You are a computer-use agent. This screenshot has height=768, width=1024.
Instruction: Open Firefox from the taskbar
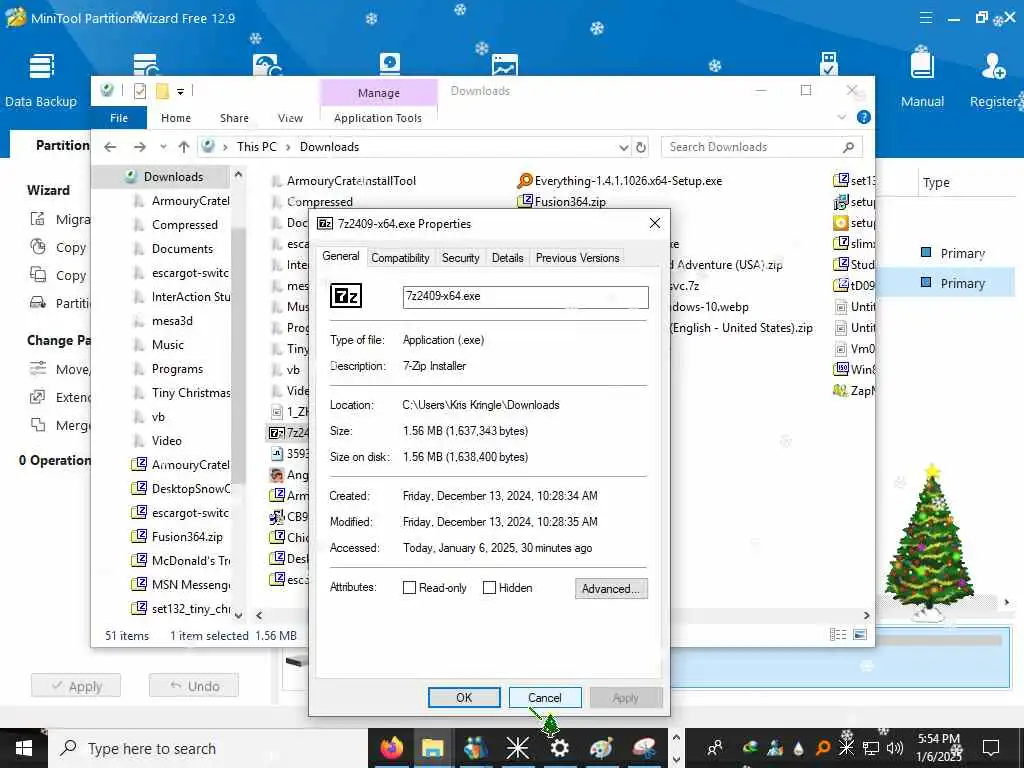392,748
